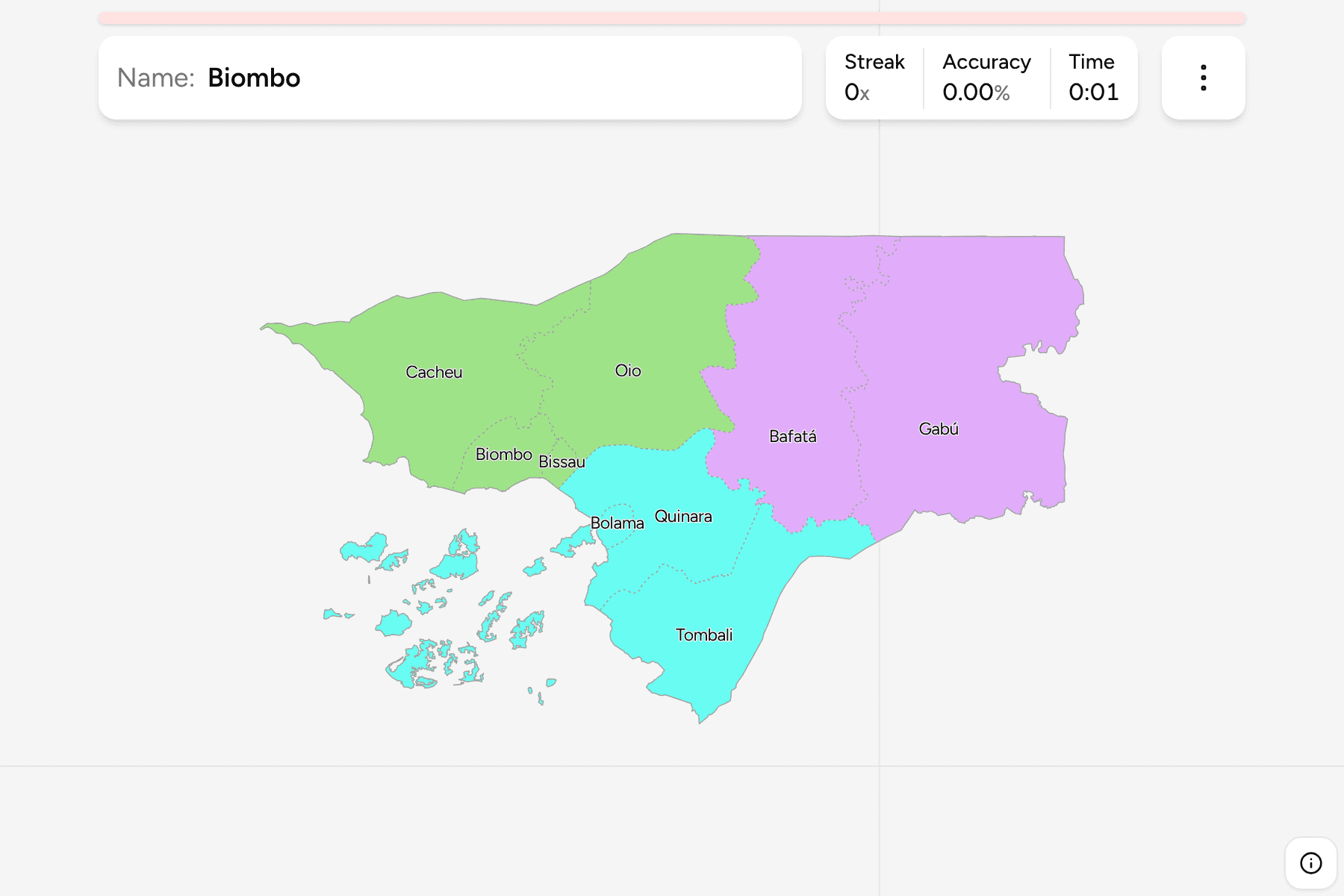The image size is (1344, 896).
Task: Open the info icon button
Action: tap(1310, 863)
